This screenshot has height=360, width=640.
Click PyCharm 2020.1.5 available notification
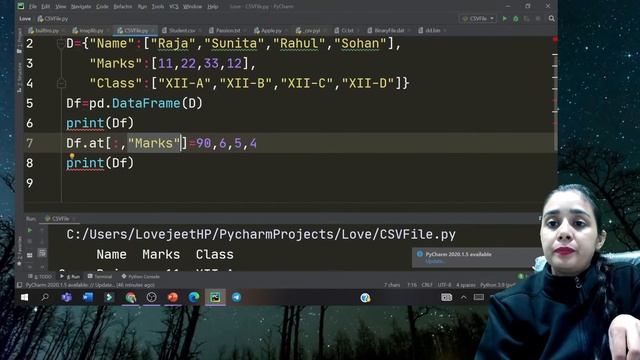pos(458,254)
